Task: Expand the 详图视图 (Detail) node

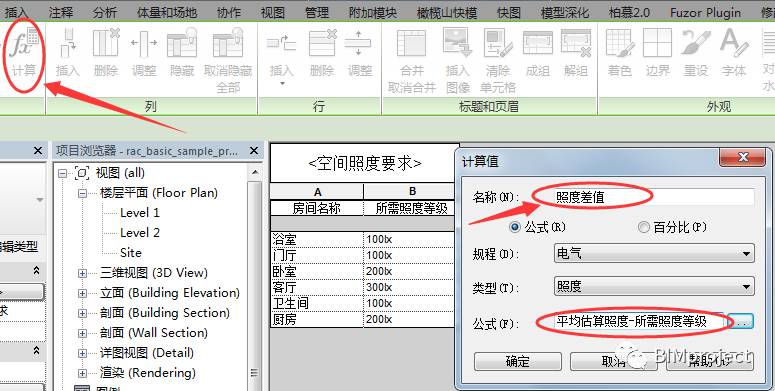Action: pyautogui.click(x=83, y=353)
